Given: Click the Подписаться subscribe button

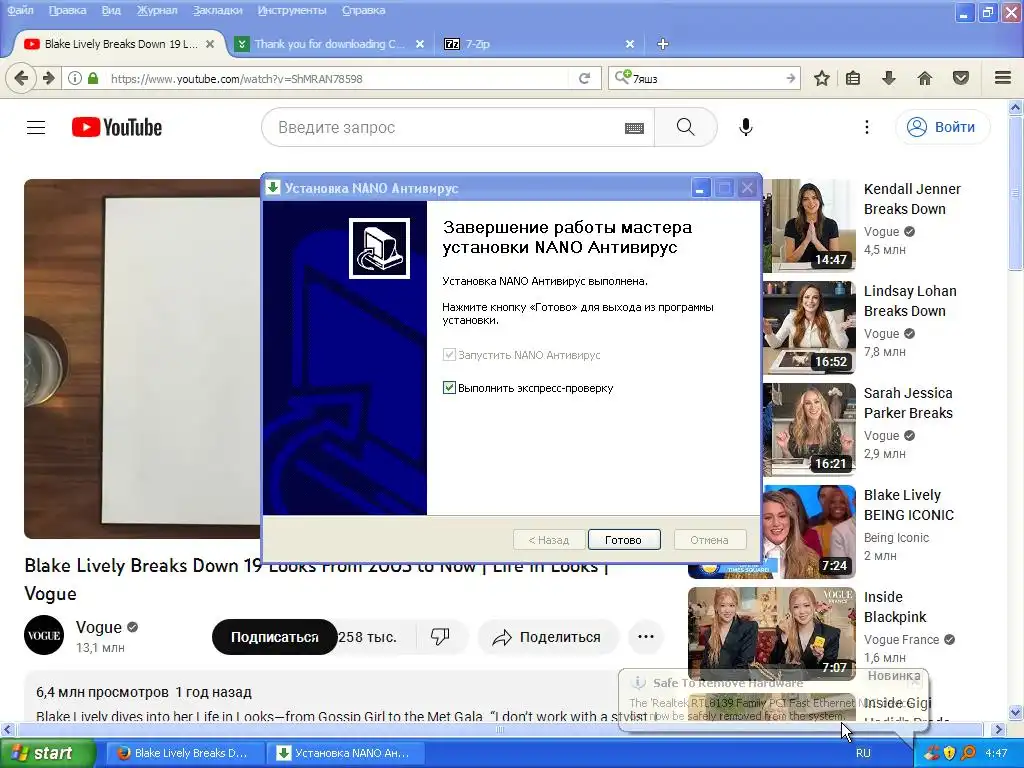Looking at the screenshot, I should (x=274, y=637).
